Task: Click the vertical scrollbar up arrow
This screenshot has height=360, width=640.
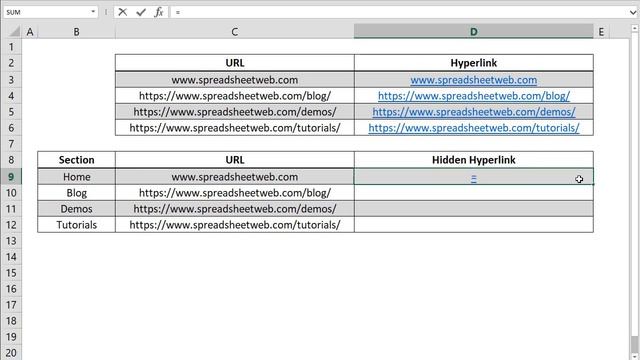Action: pyautogui.click(x=634, y=29)
